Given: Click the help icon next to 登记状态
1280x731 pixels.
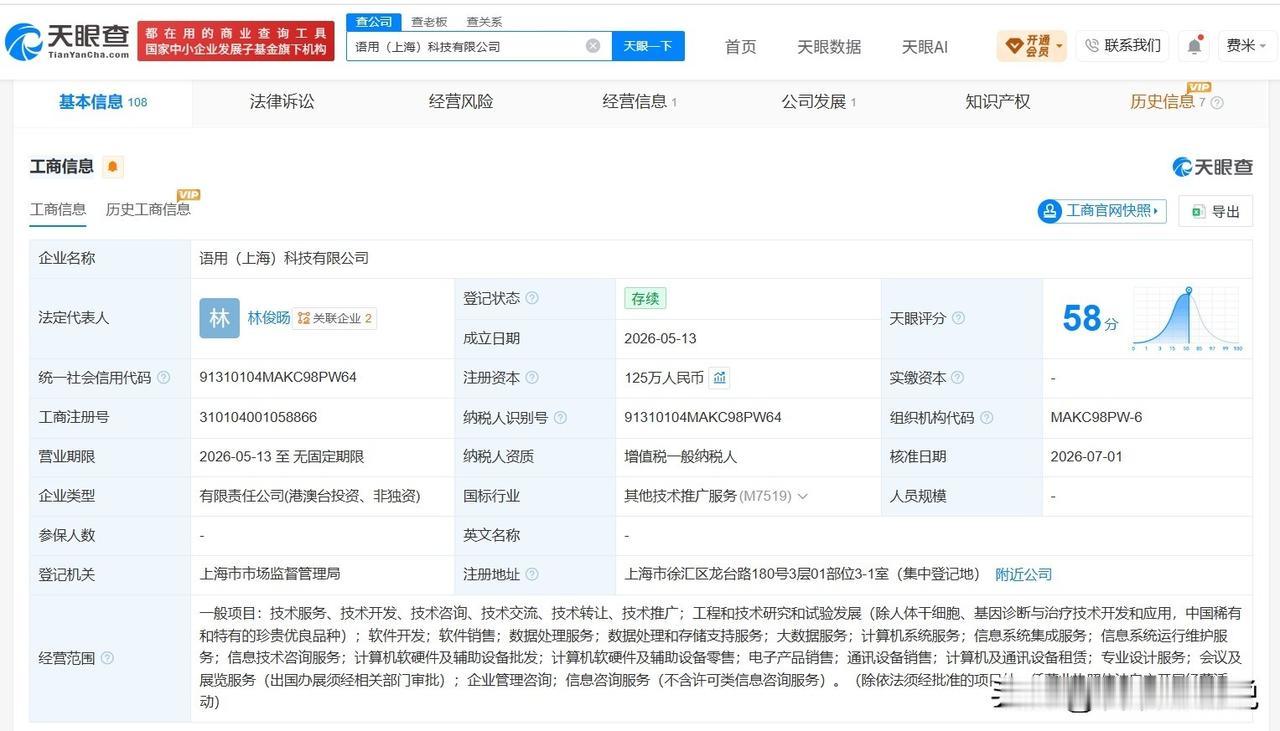Looking at the screenshot, I should tap(532, 298).
